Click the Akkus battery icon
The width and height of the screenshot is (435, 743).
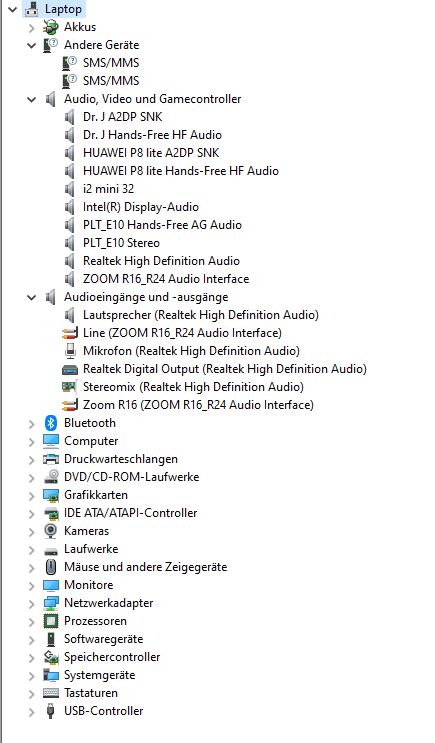pos(51,27)
